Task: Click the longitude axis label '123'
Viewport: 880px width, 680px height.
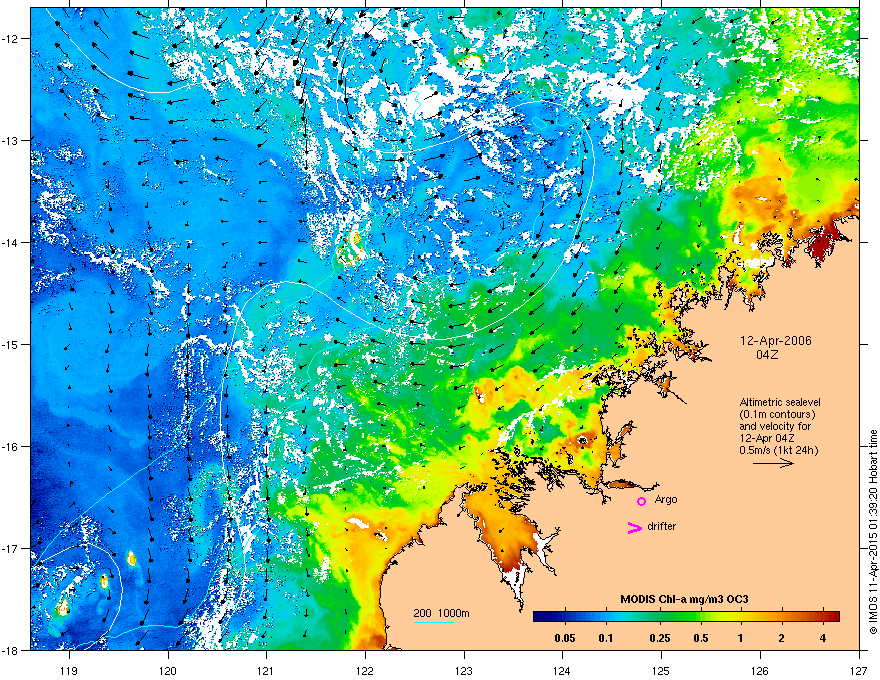Action: coord(464,670)
